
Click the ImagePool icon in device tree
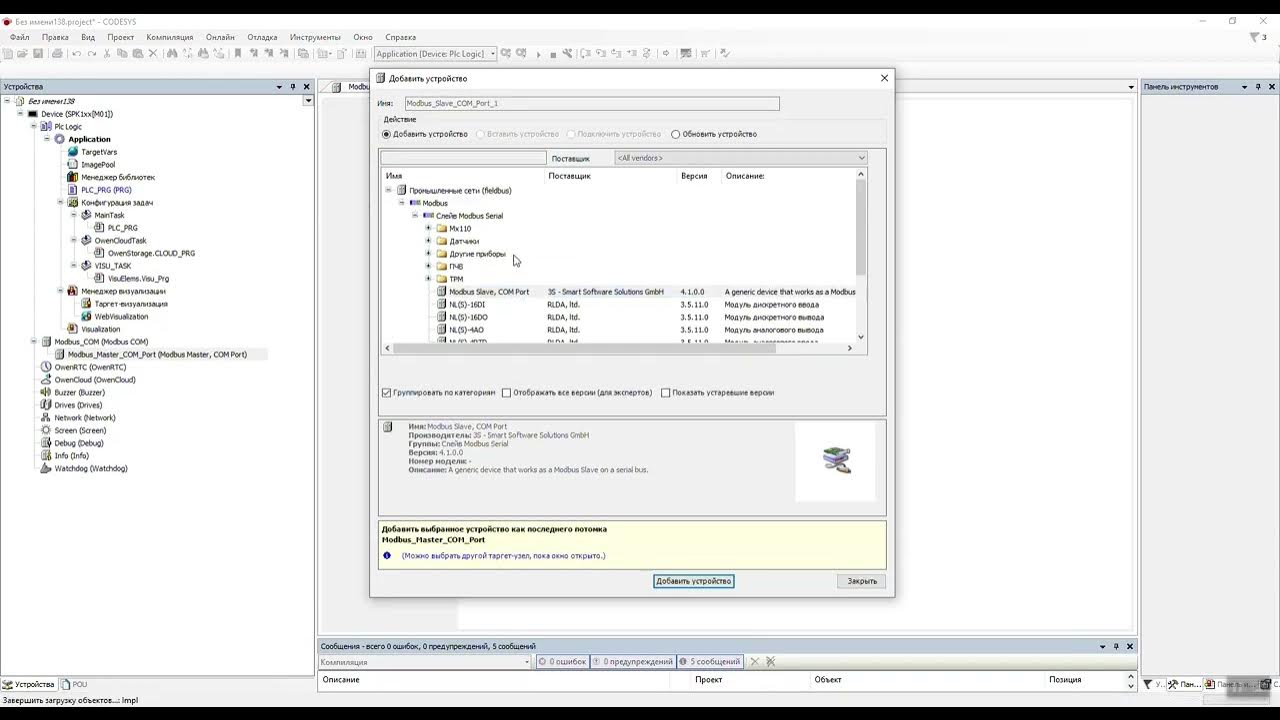click(73, 164)
